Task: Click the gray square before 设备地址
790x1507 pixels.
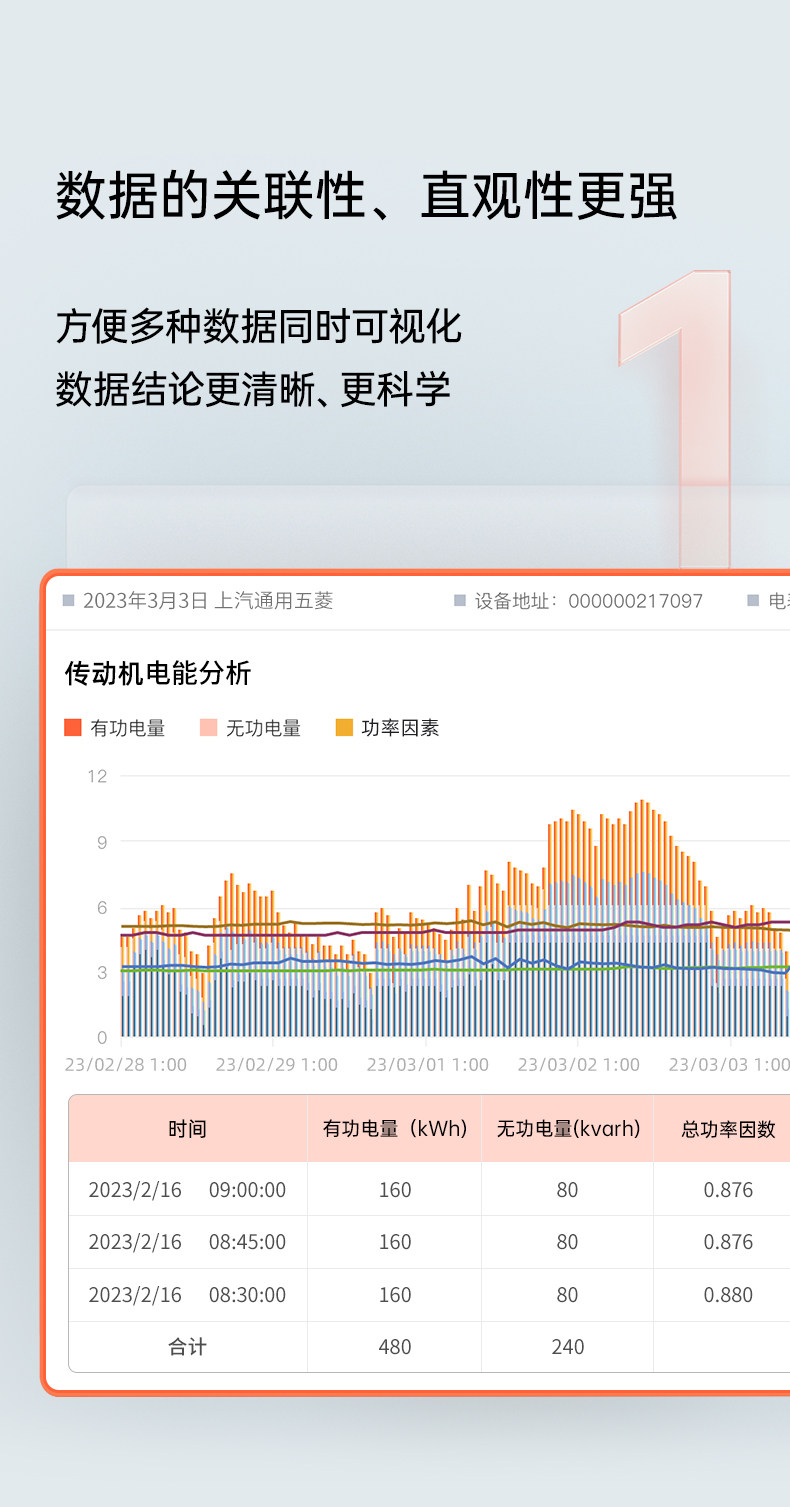Action: (x=460, y=601)
